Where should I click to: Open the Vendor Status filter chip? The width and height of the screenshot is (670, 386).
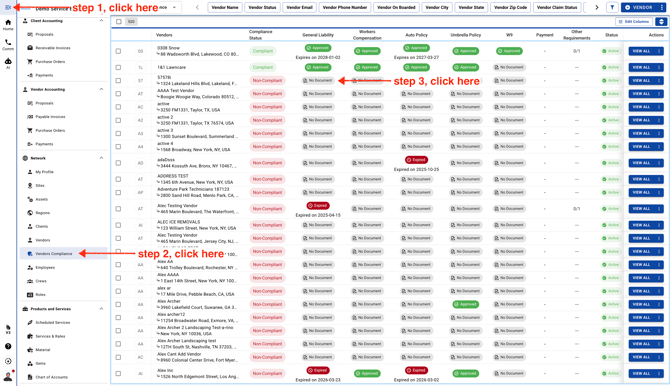point(262,7)
